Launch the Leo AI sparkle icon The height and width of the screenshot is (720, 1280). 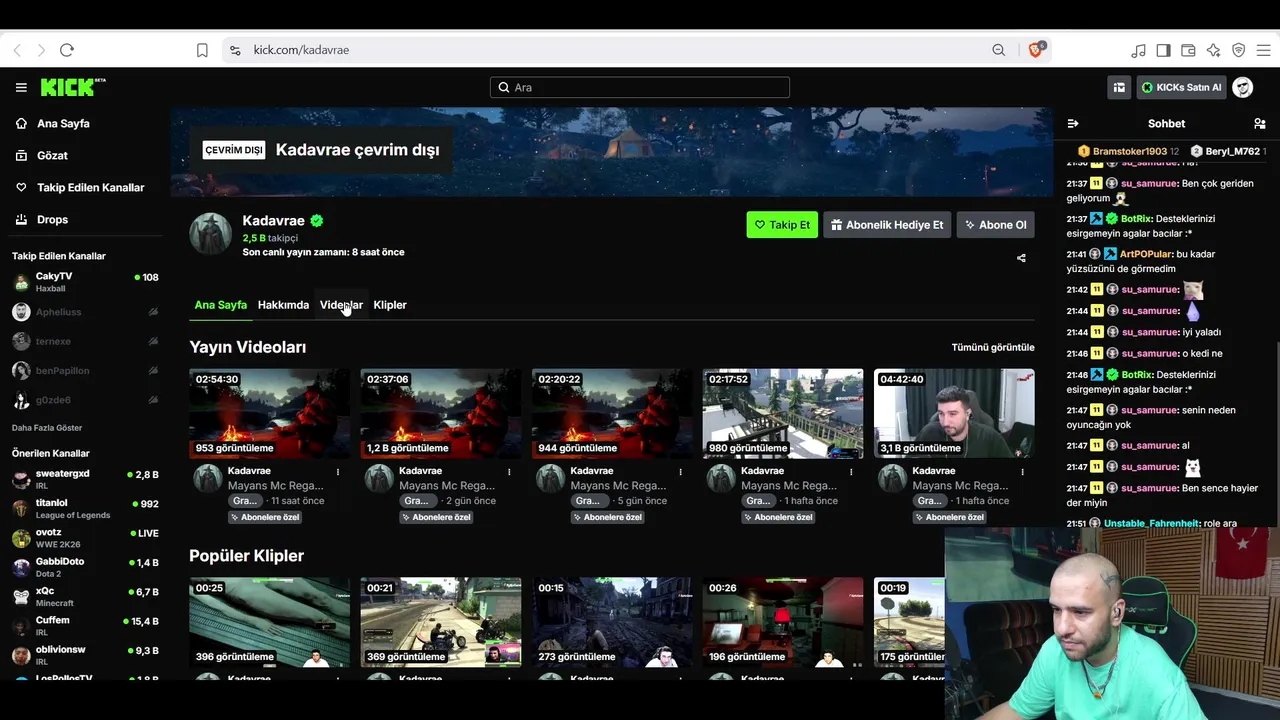coord(1213,50)
